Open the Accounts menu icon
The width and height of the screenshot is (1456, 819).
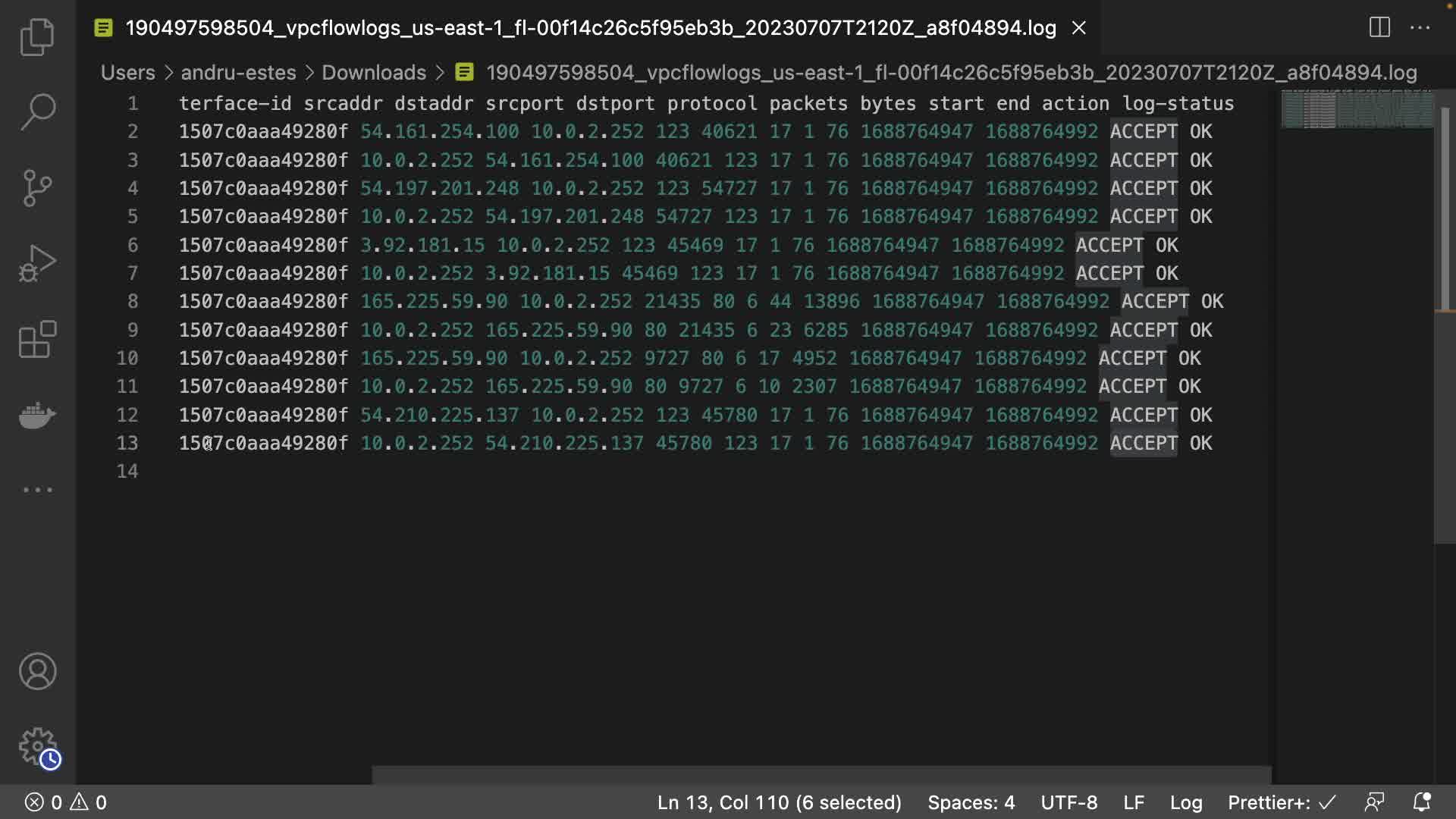[x=37, y=671]
